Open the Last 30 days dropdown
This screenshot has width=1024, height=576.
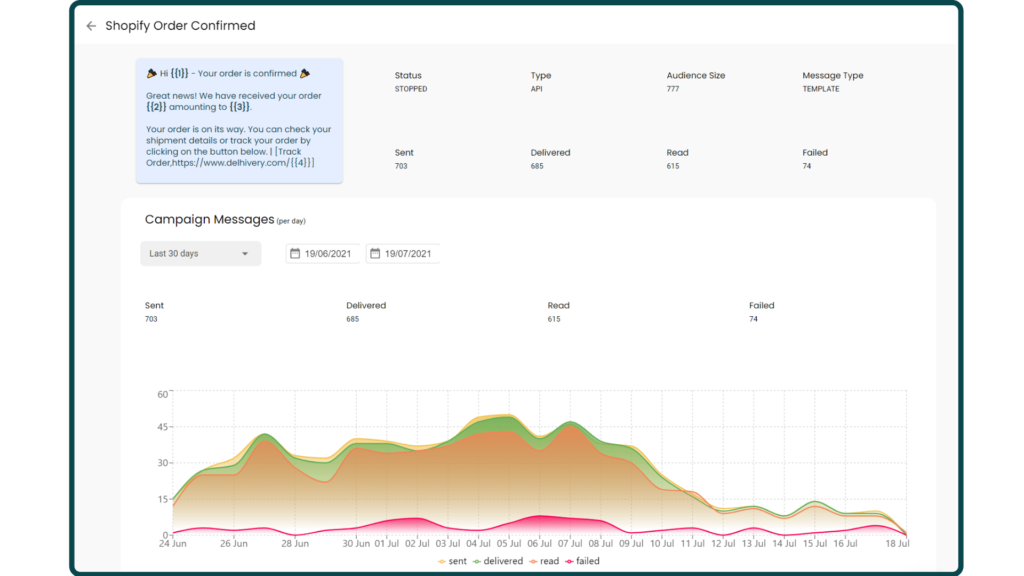(x=200, y=254)
